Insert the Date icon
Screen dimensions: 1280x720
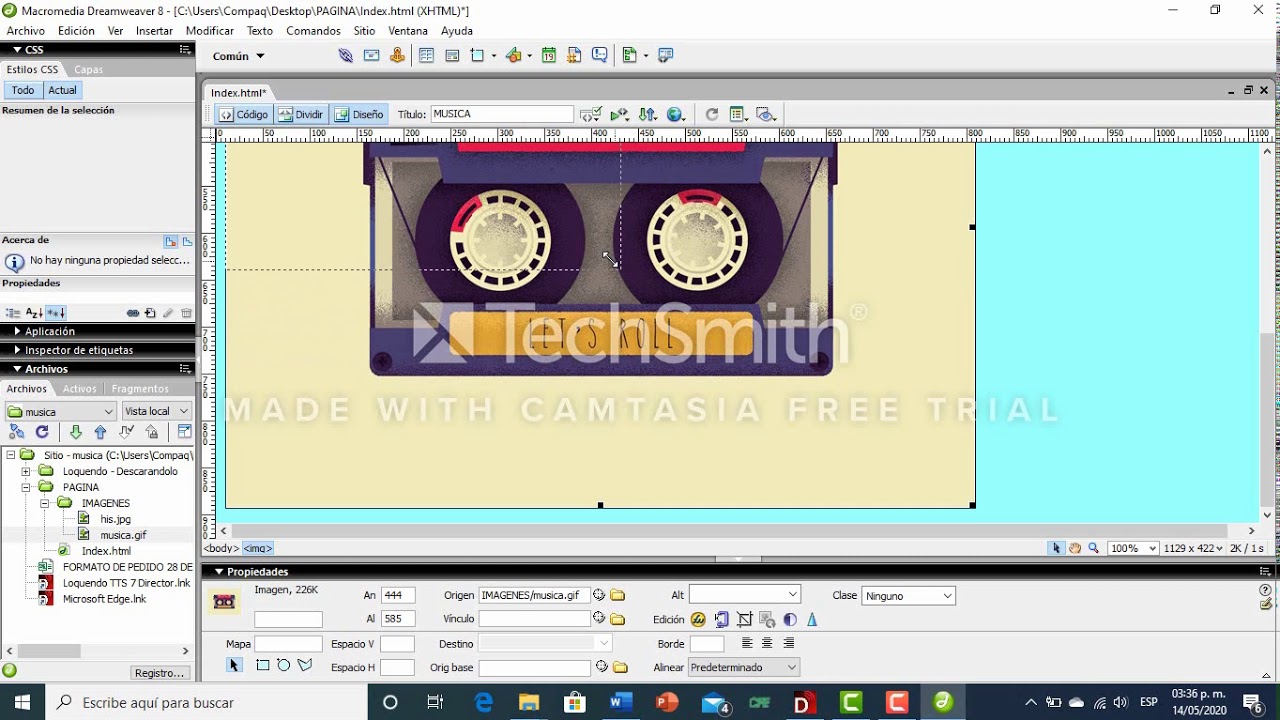point(549,56)
